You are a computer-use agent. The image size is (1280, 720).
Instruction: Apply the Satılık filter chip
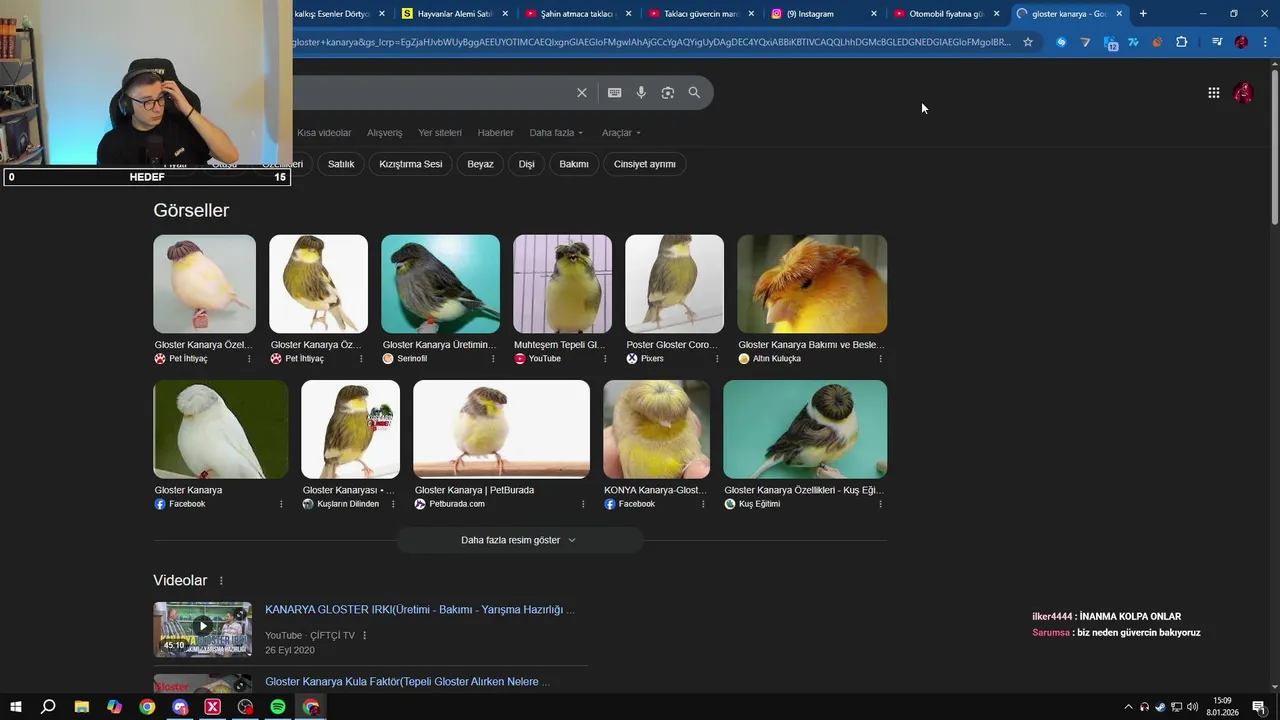pos(341,164)
